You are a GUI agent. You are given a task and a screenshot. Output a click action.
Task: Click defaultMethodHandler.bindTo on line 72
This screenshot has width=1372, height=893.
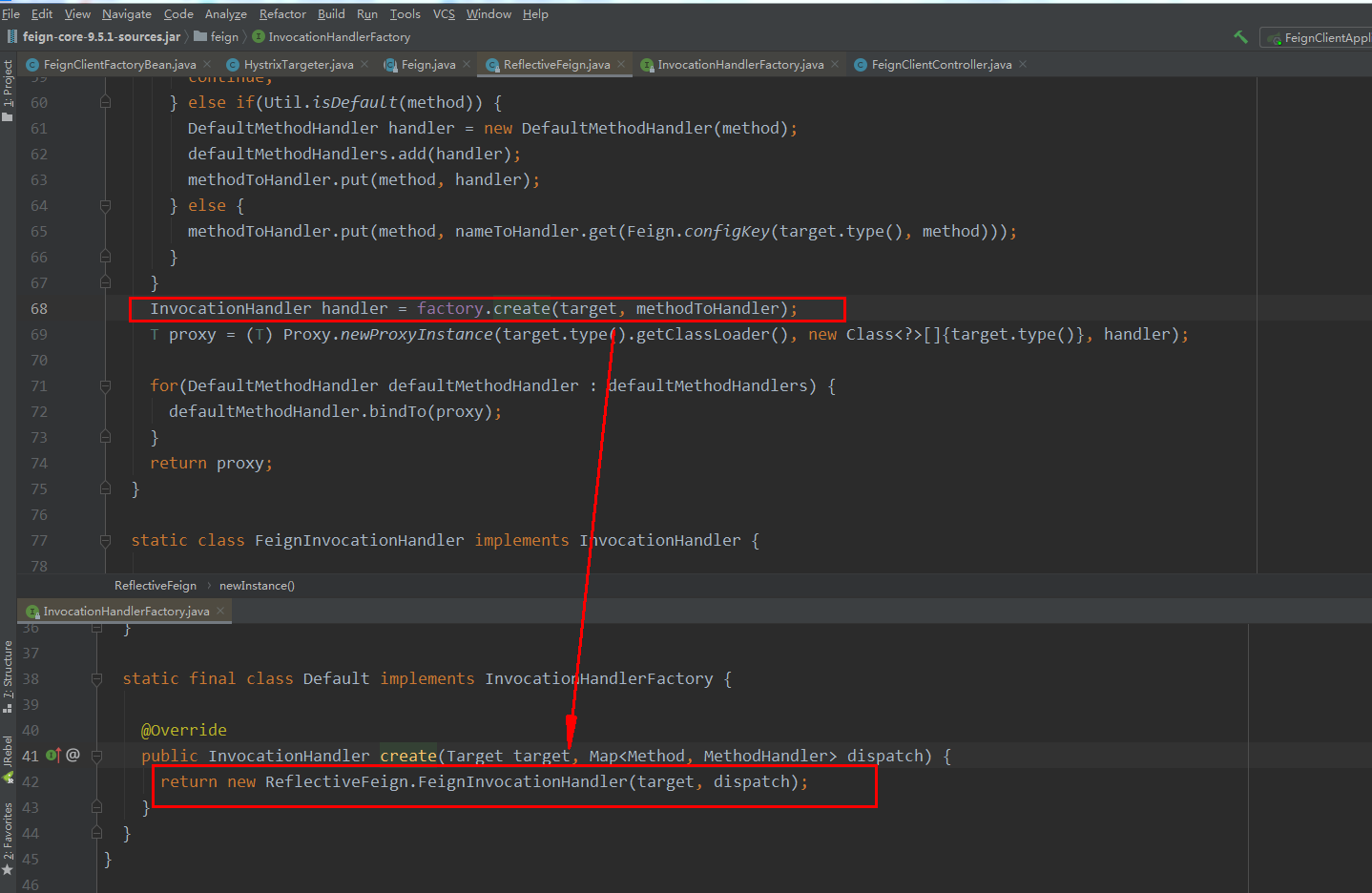point(298,412)
